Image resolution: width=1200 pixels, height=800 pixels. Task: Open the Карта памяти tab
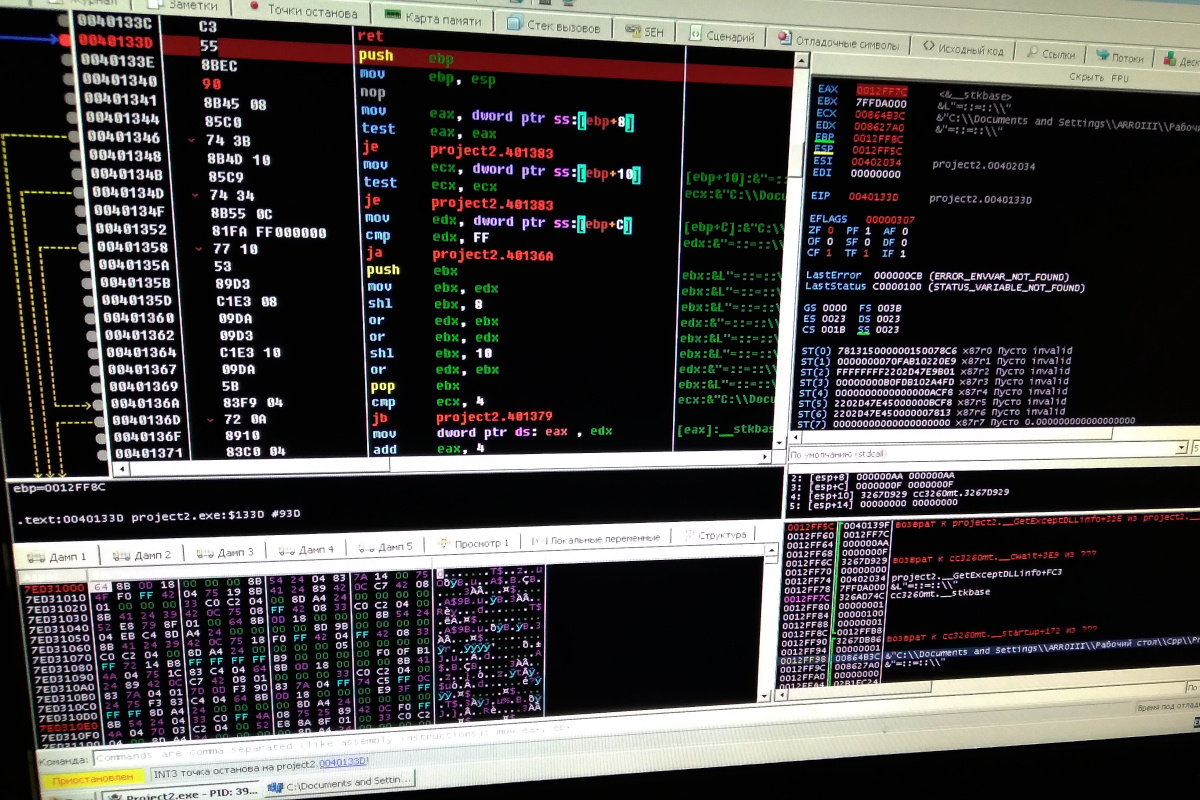click(x=434, y=18)
